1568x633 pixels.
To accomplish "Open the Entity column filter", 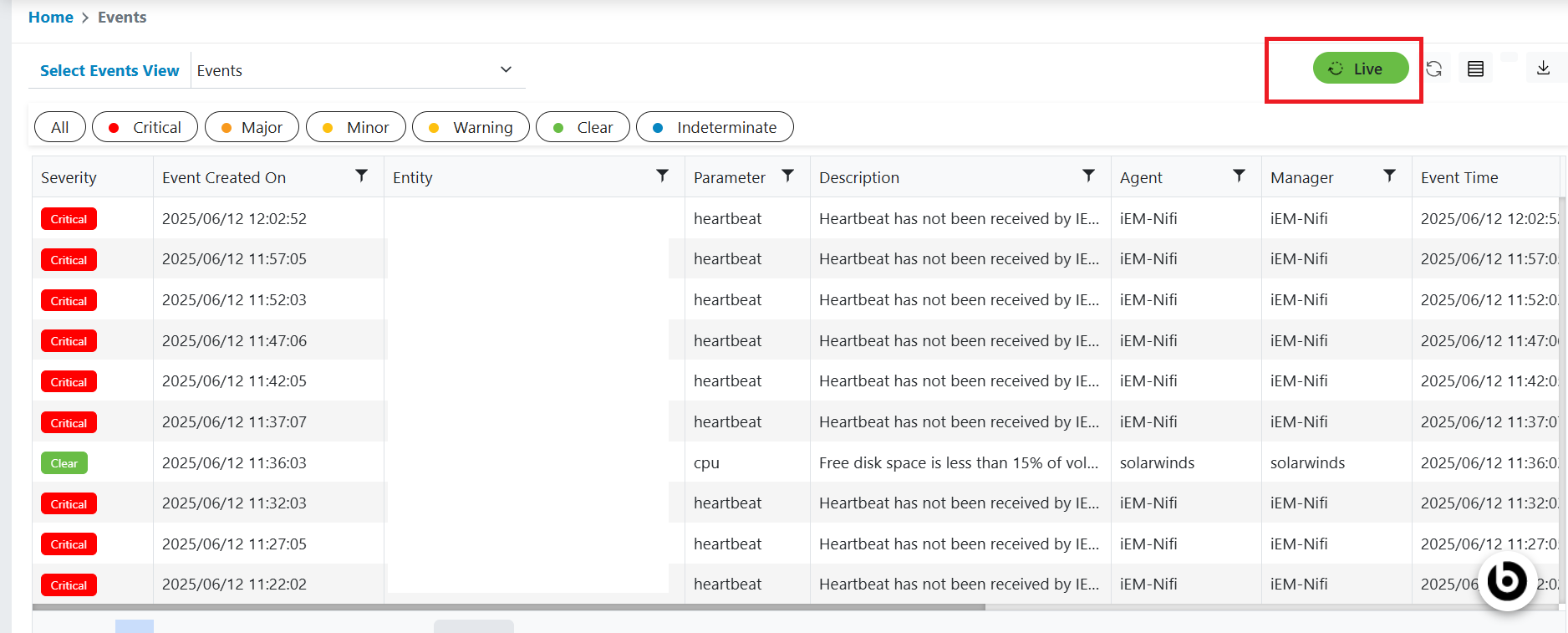I will 663,176.
